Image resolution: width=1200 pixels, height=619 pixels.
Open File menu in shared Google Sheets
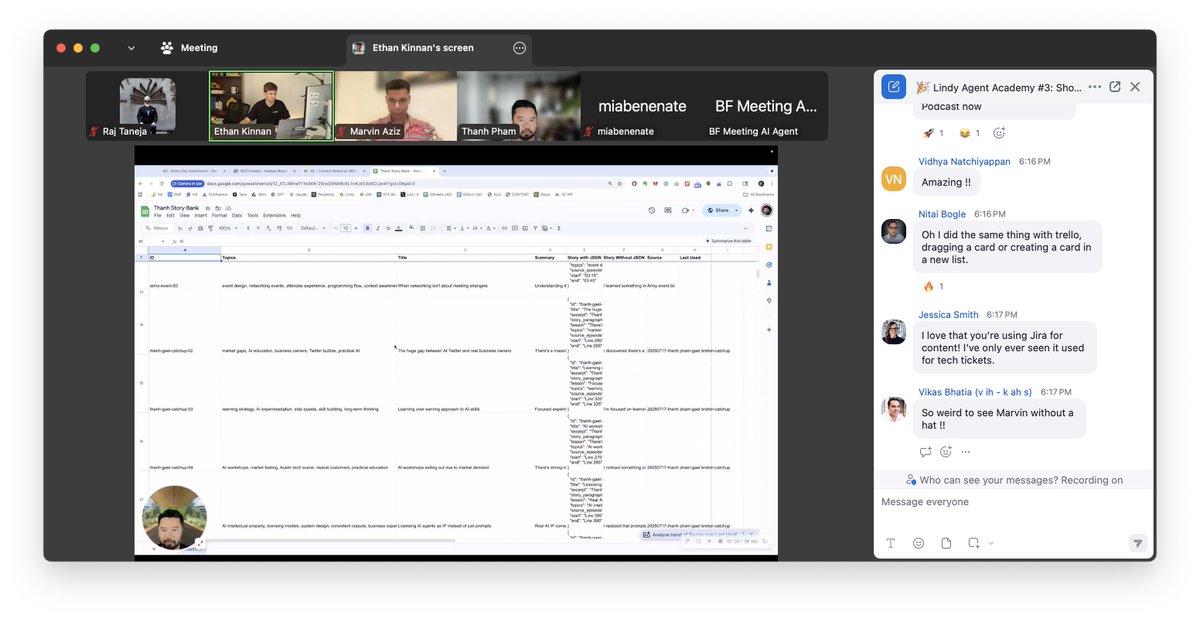click(x=157, y=215)
